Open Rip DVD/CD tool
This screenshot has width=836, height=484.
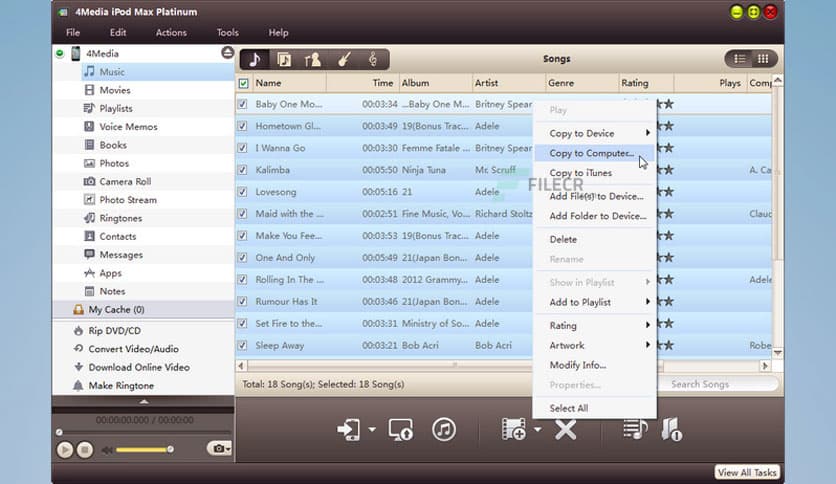pos(114,330)
